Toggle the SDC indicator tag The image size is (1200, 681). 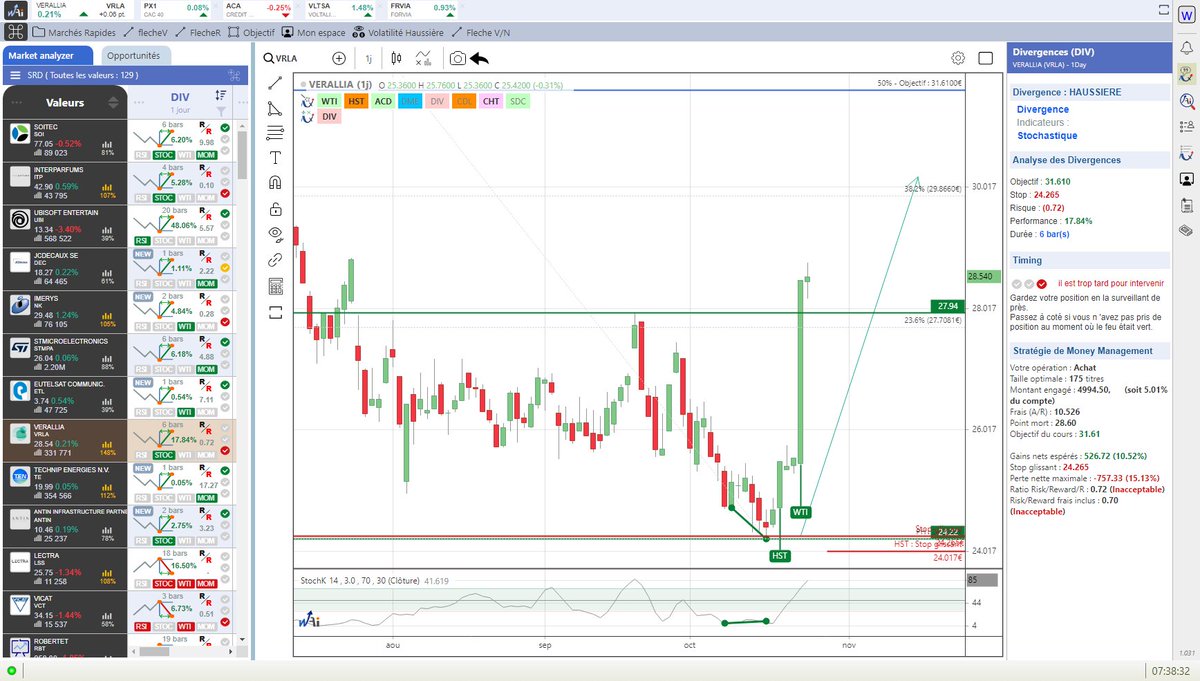[517, 101]
